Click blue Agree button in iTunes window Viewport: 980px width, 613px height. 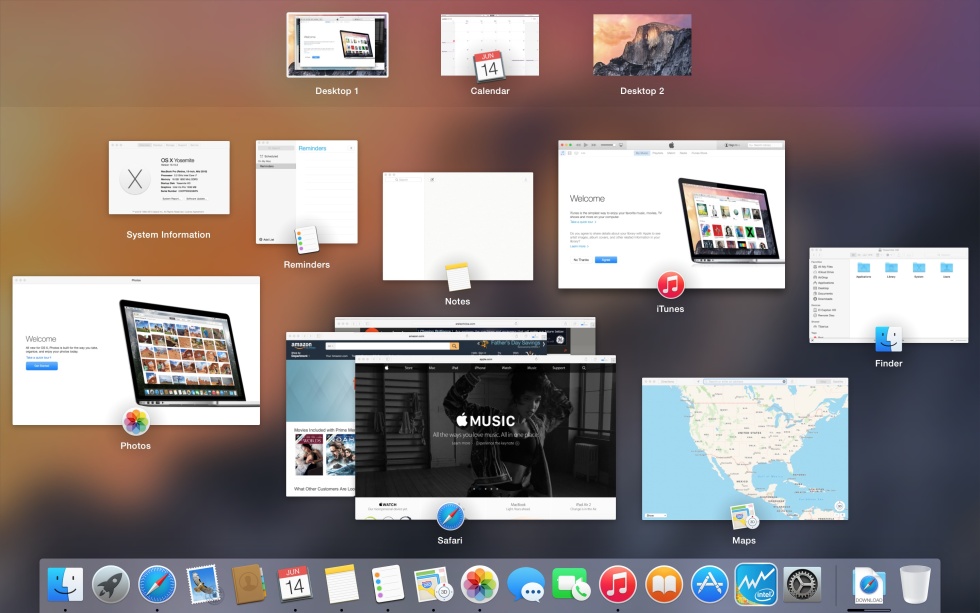coord(606,259)
